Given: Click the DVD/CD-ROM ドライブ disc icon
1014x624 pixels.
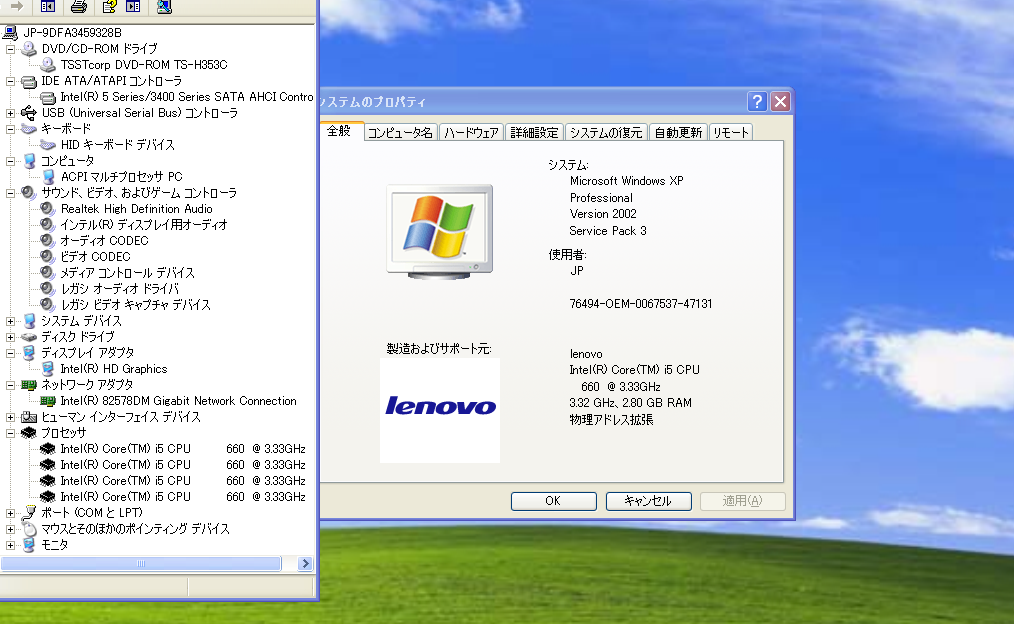Looking at the screenshot, I should pyautogui.click(x=28, y=48).
